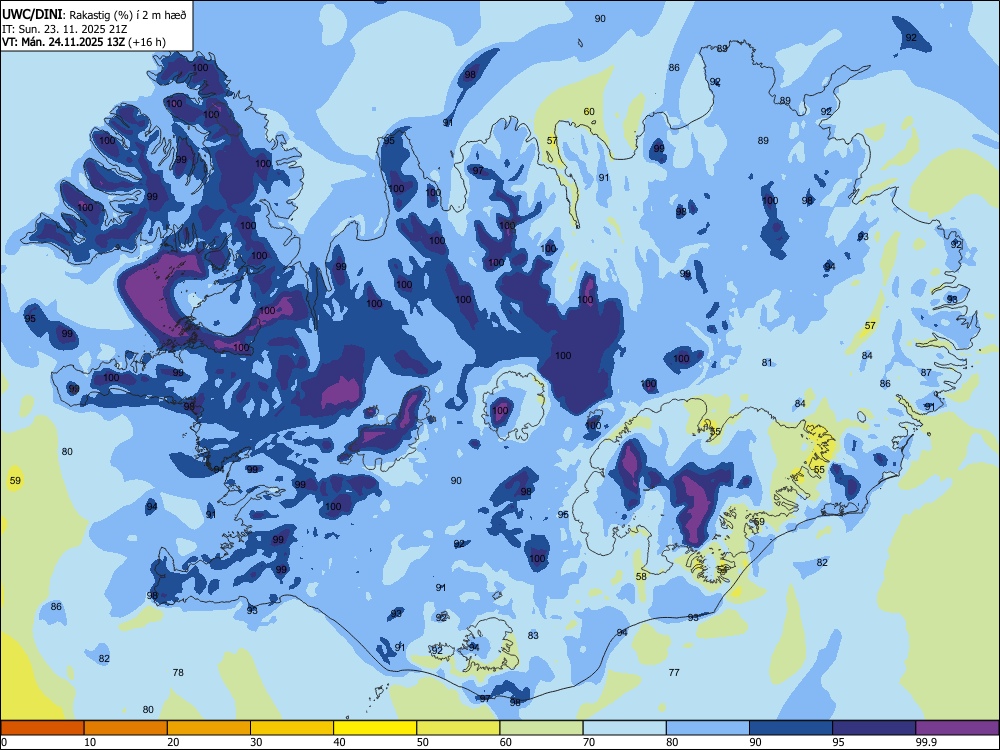1000x750 pixels.
Task: Click the legend tick label '10'
Action: [90, 742]
